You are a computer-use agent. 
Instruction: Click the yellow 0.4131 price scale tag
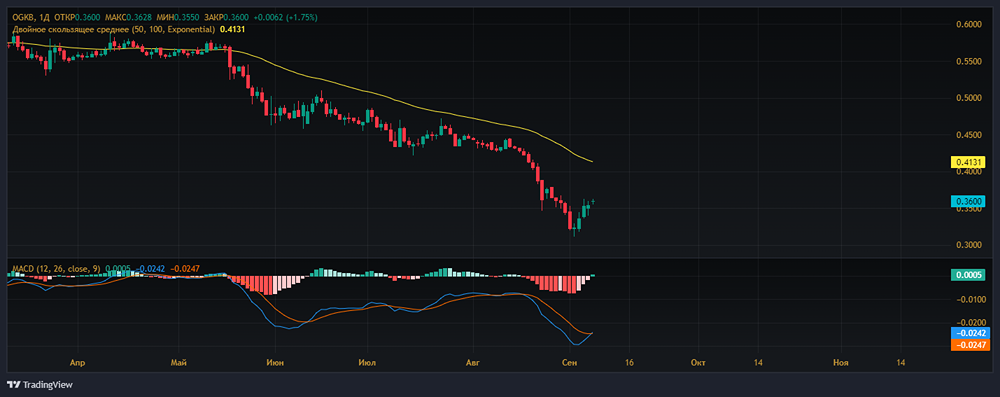coord(969,161)
